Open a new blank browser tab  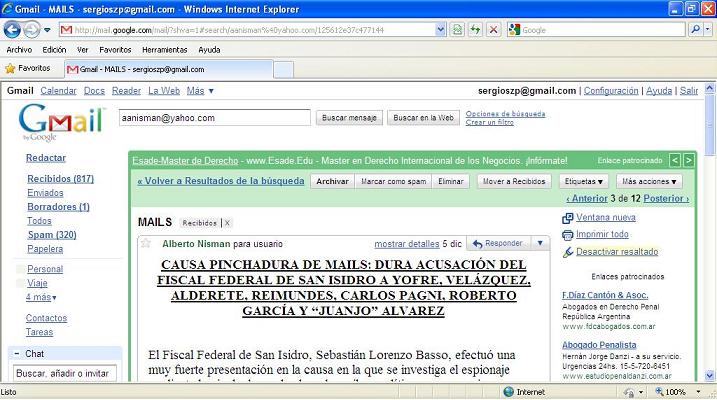[284, 70]
